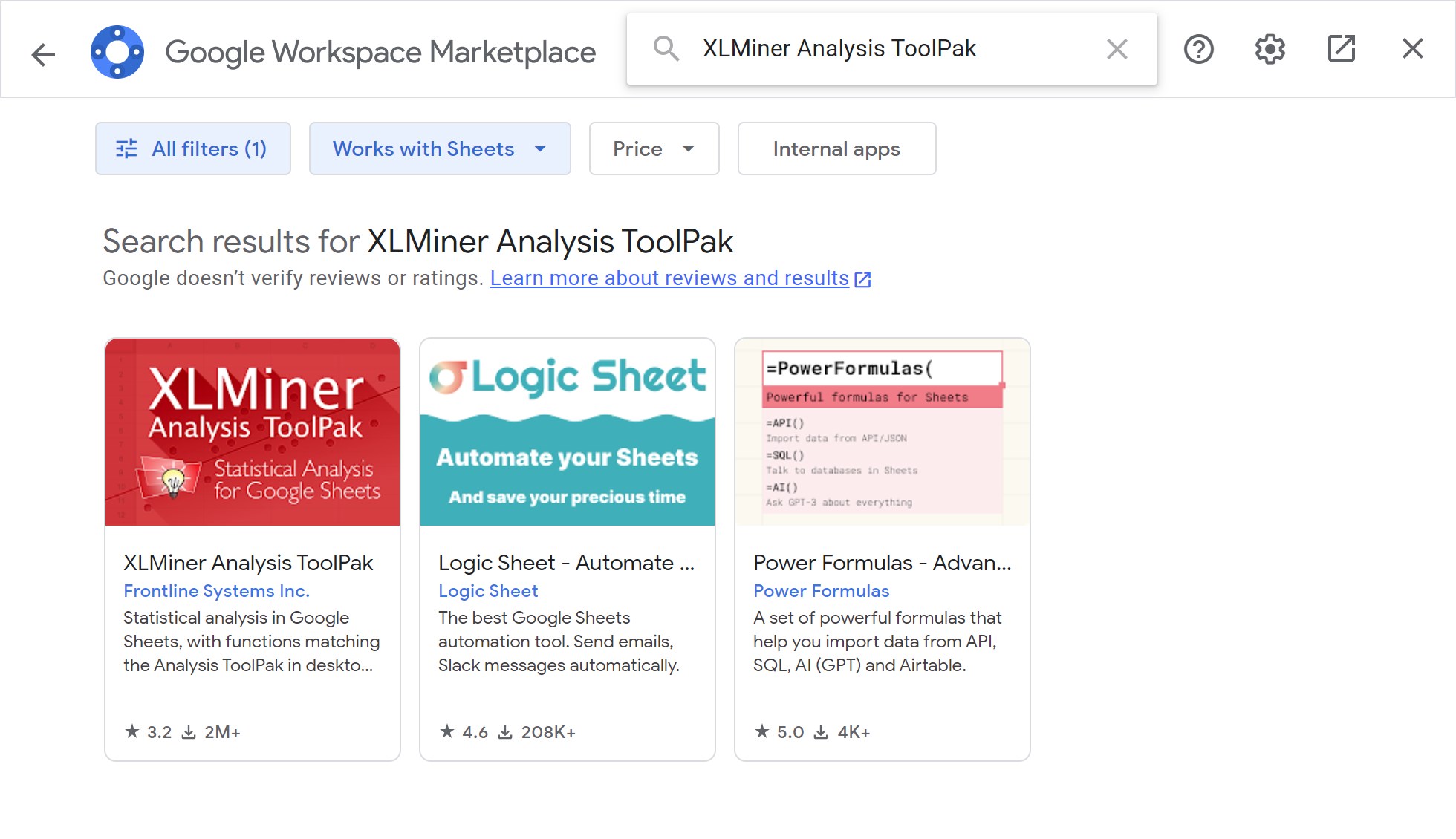Screen dimensions: 1456x839
Task: Open the settings gear icon
Action: tap(1270, 49)
